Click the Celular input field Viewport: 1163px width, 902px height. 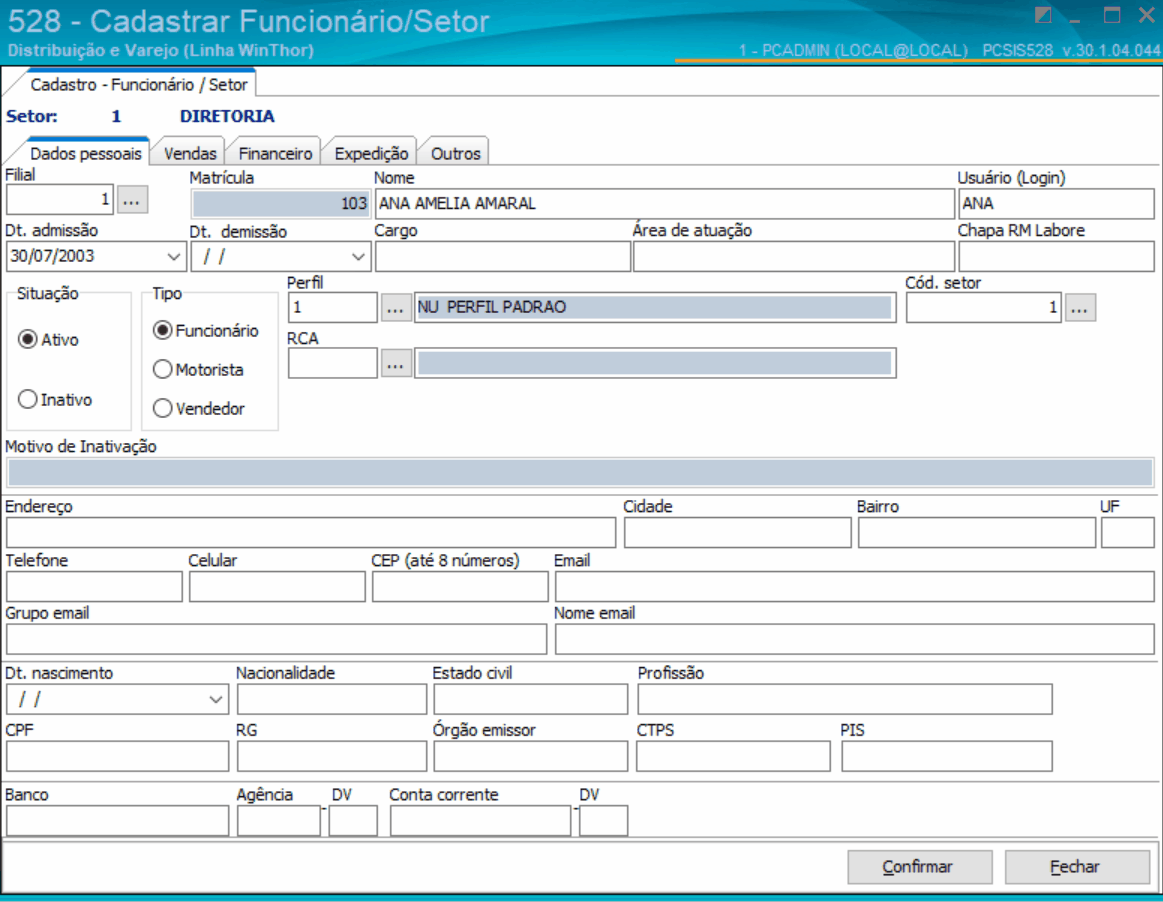tap(277, 587)
